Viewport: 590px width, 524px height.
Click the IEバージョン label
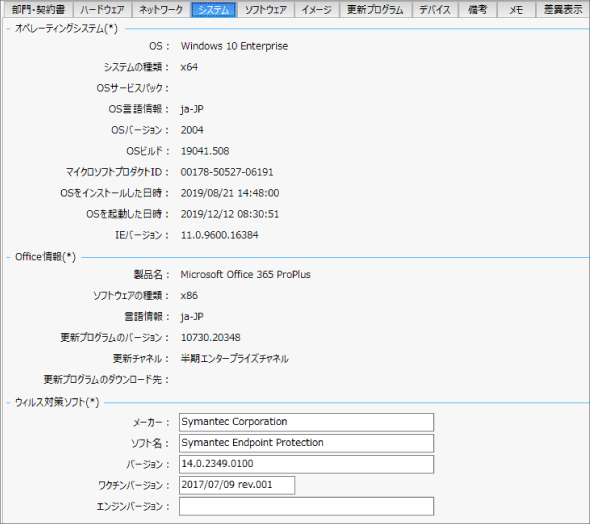142,235
